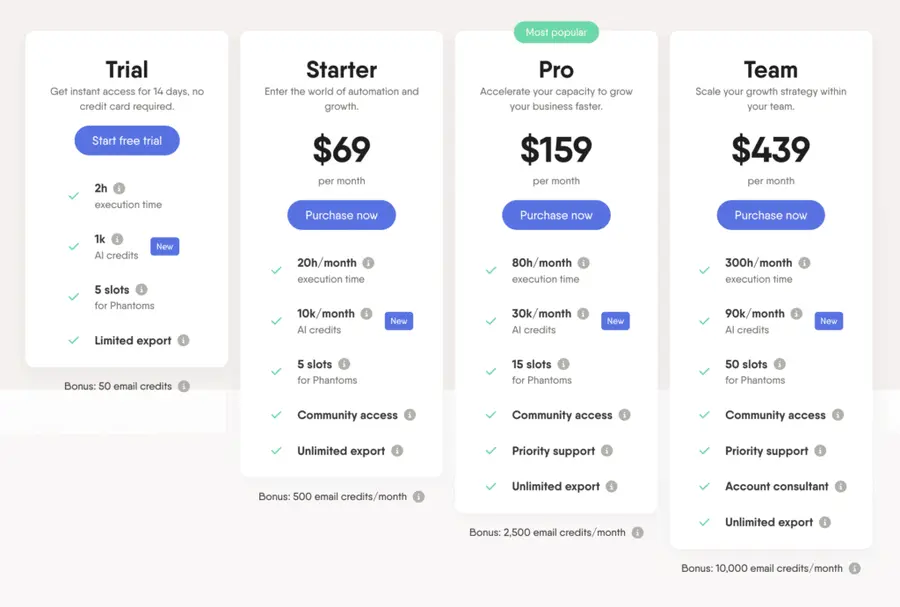Click the New badge on Starter's AI credits
This screenshot has height=607, width=900.
(399, 321)
